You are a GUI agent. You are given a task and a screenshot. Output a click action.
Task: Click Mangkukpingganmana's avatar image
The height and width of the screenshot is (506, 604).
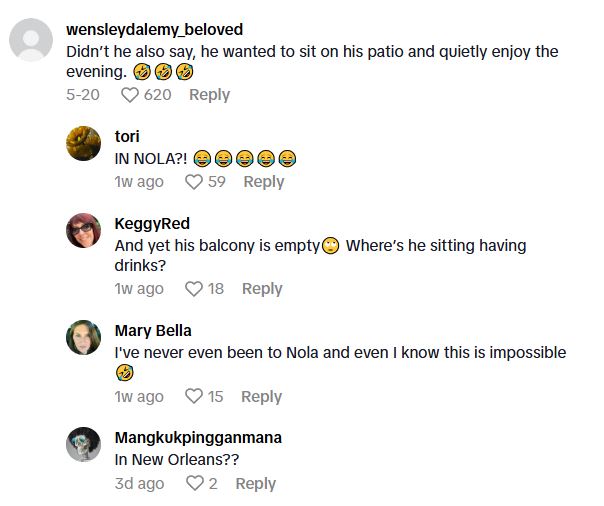coord(83,445)
